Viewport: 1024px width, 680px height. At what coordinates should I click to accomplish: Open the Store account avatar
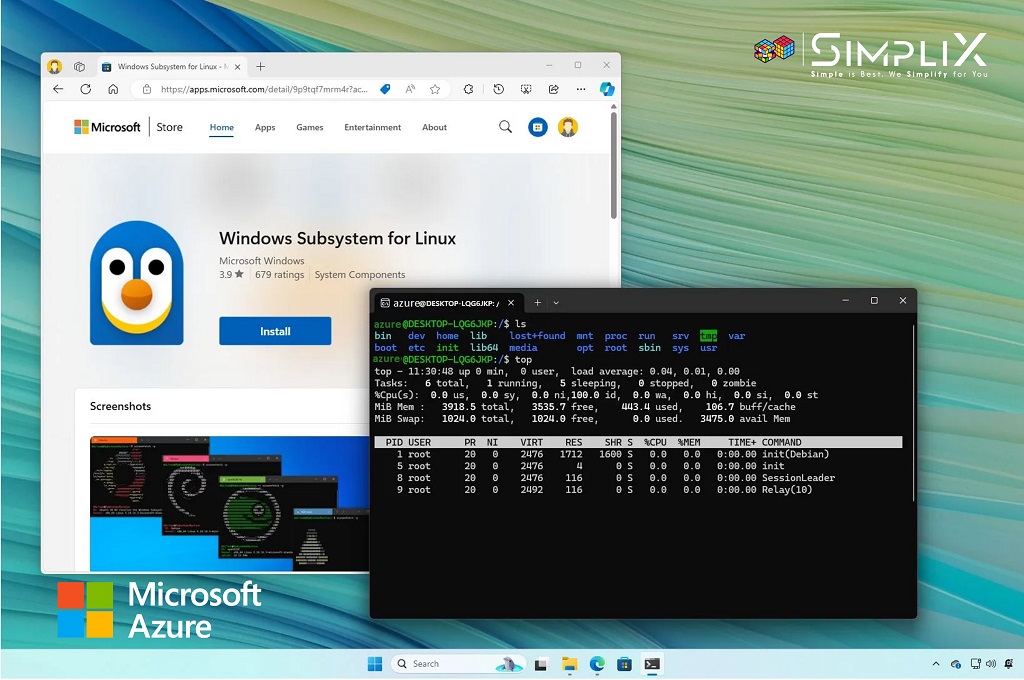(568, 127)
